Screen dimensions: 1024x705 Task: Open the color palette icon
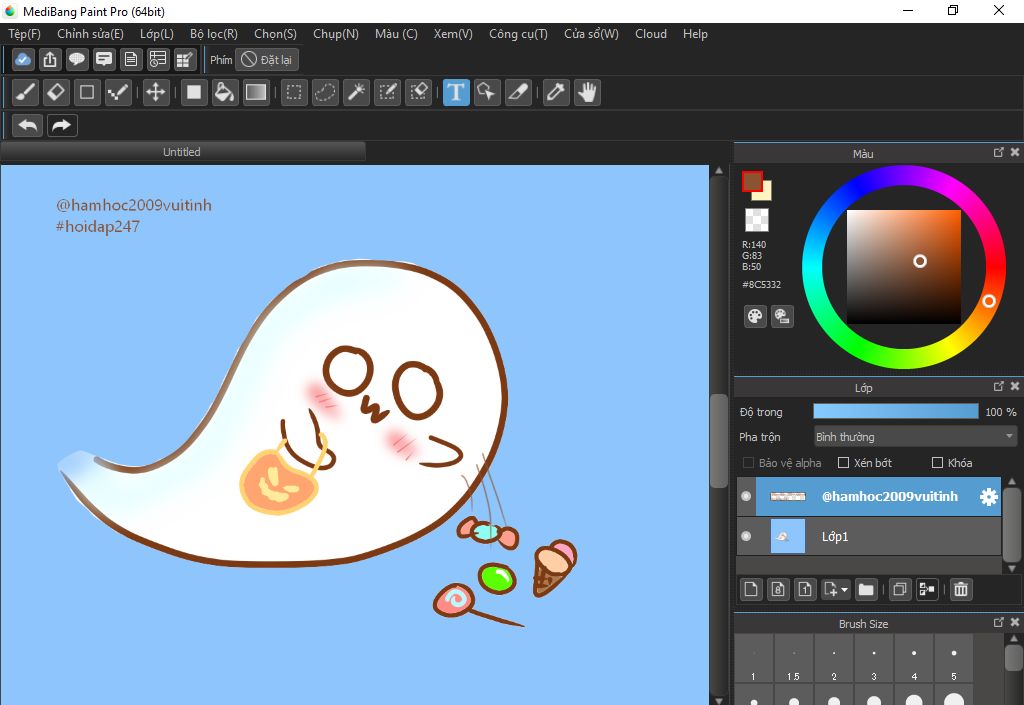(x=755, y=317)
